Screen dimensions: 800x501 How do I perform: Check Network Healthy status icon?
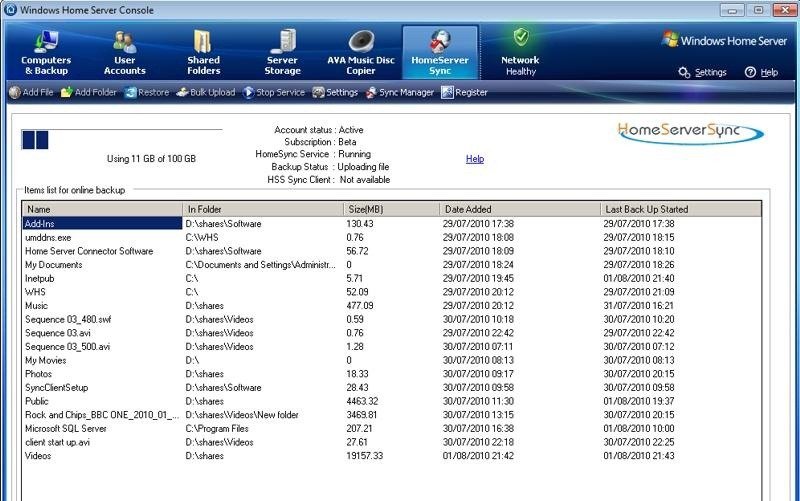(x=520, y=37)
